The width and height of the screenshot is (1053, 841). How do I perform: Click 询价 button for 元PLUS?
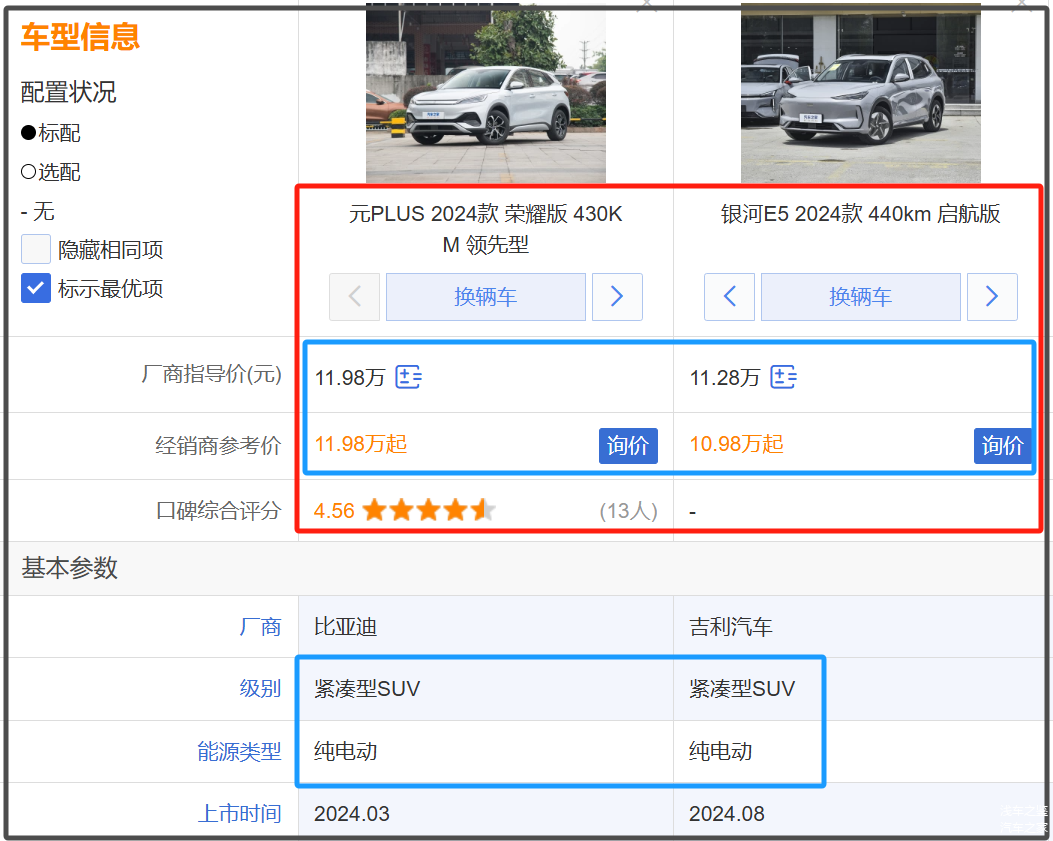(x=628, y=445)
